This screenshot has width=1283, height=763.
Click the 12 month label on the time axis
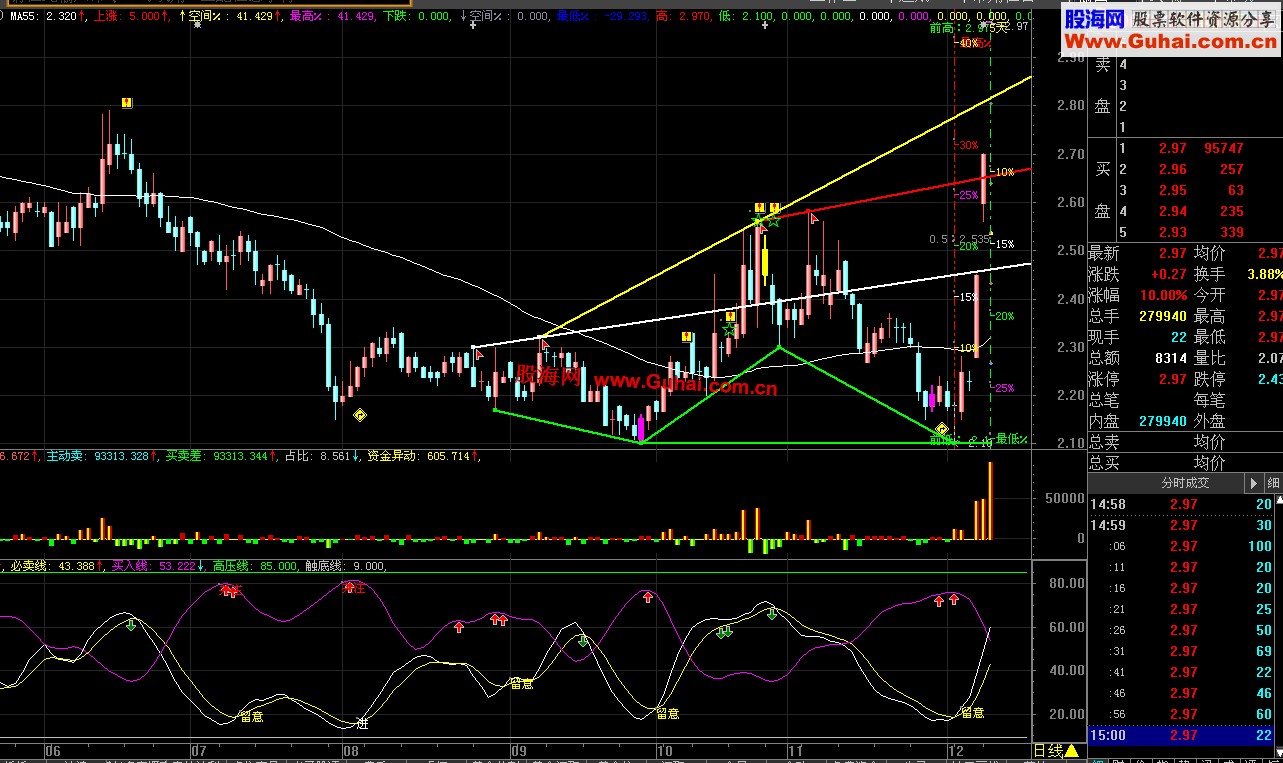click(x=954, y=750)
